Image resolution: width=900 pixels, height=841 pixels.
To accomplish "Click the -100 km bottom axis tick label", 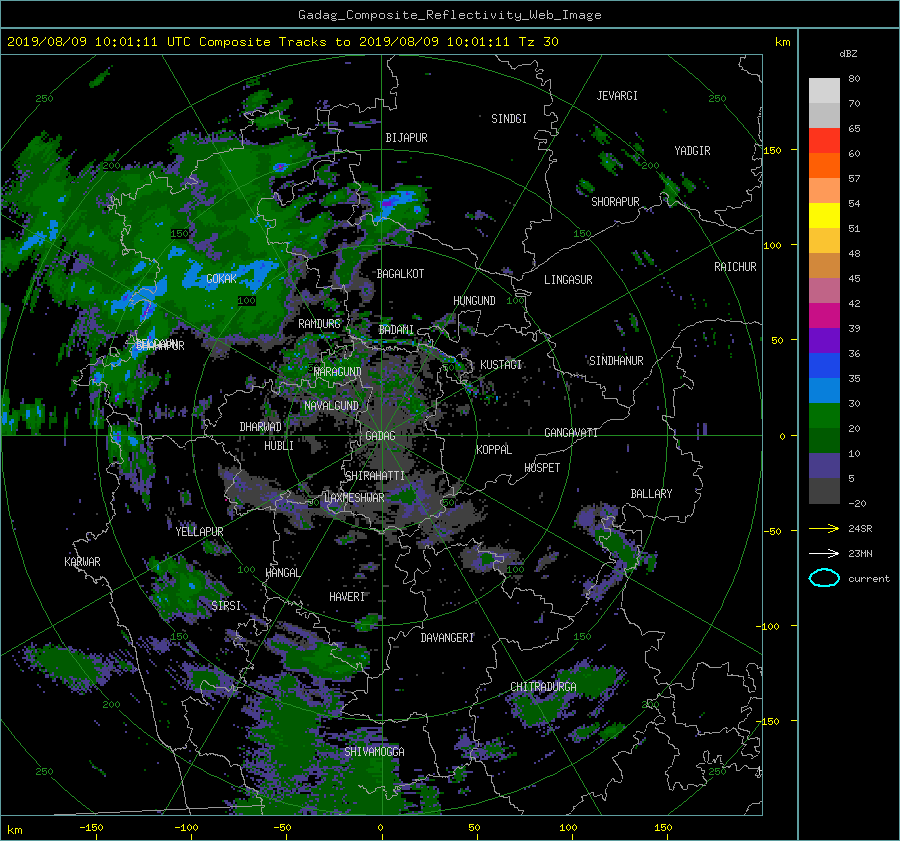I will tap(186, 828).
